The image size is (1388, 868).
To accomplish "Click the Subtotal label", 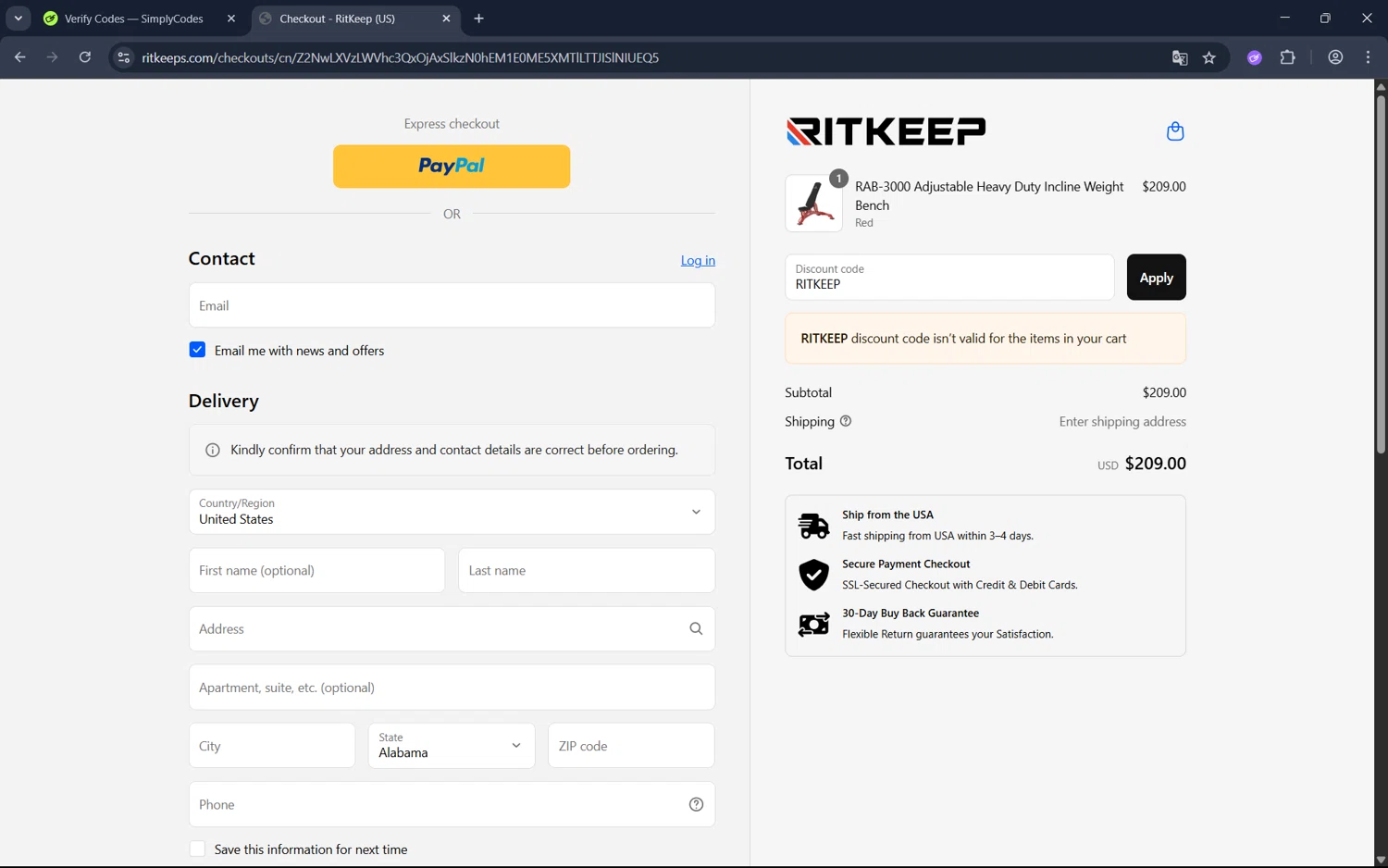I will (809, 393).
